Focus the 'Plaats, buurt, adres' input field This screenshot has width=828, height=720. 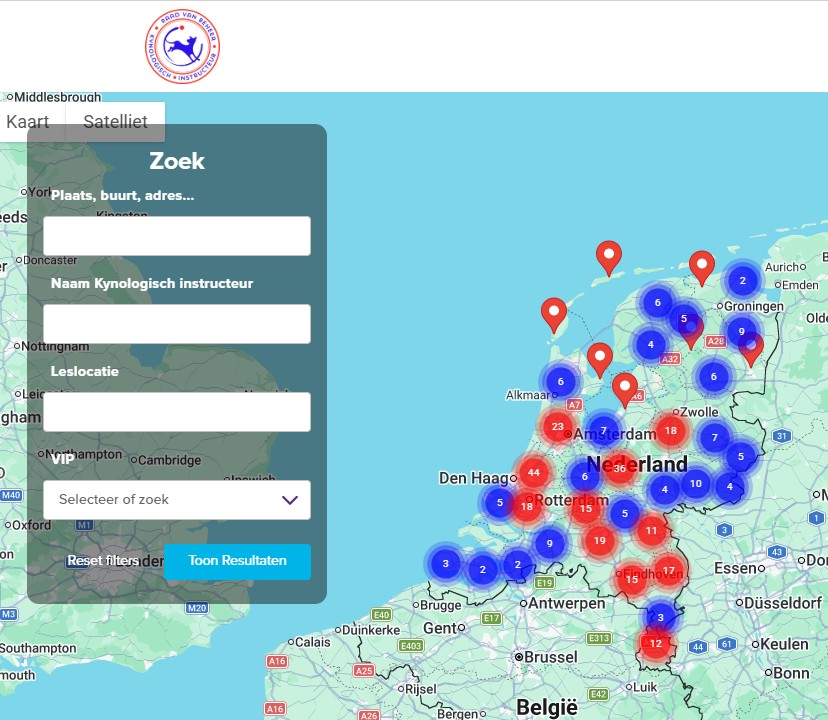click(176, 236)
